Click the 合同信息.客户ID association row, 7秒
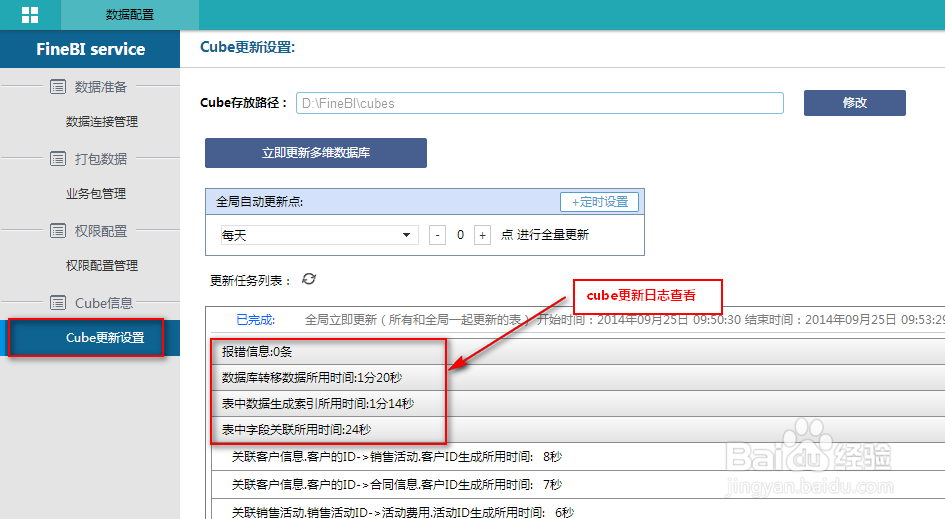The height and width of the screenshot is (519, 945). (579, 485)
